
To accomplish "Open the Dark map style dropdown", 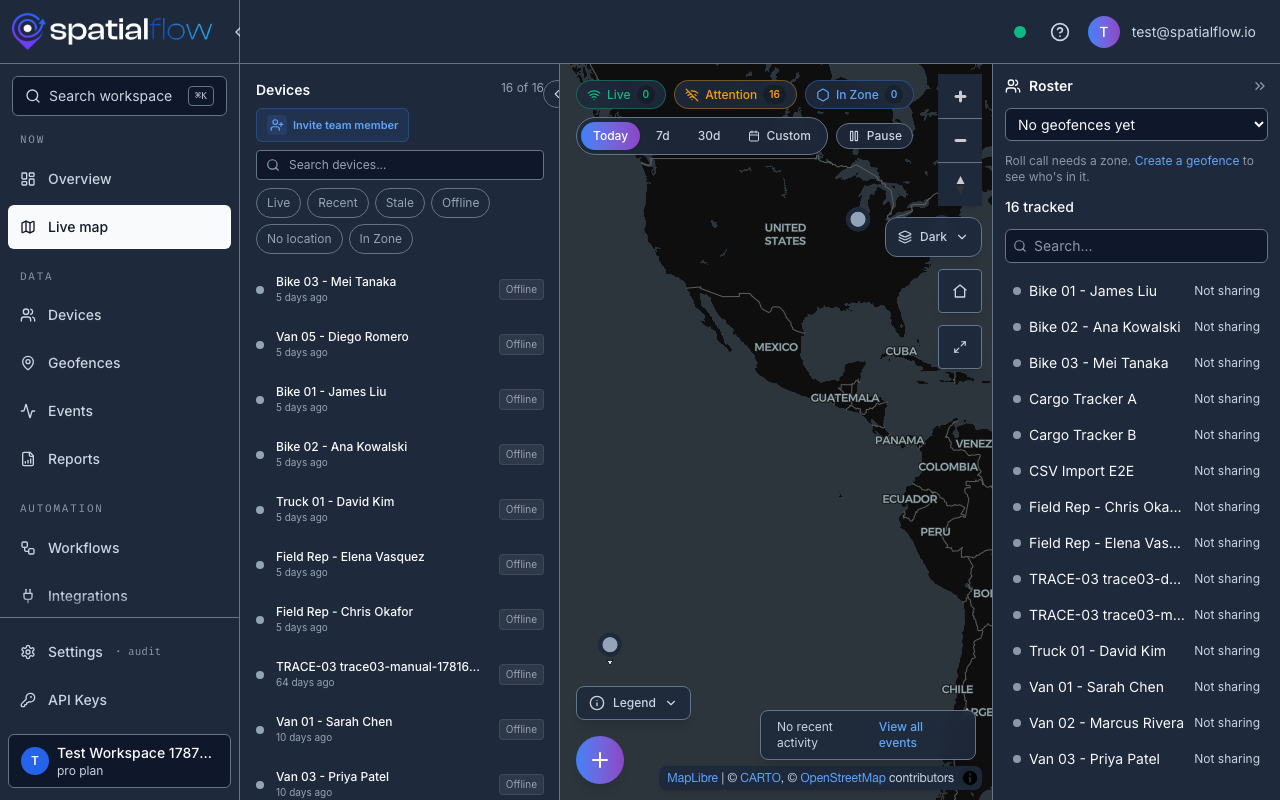I will tap(933, 237).
